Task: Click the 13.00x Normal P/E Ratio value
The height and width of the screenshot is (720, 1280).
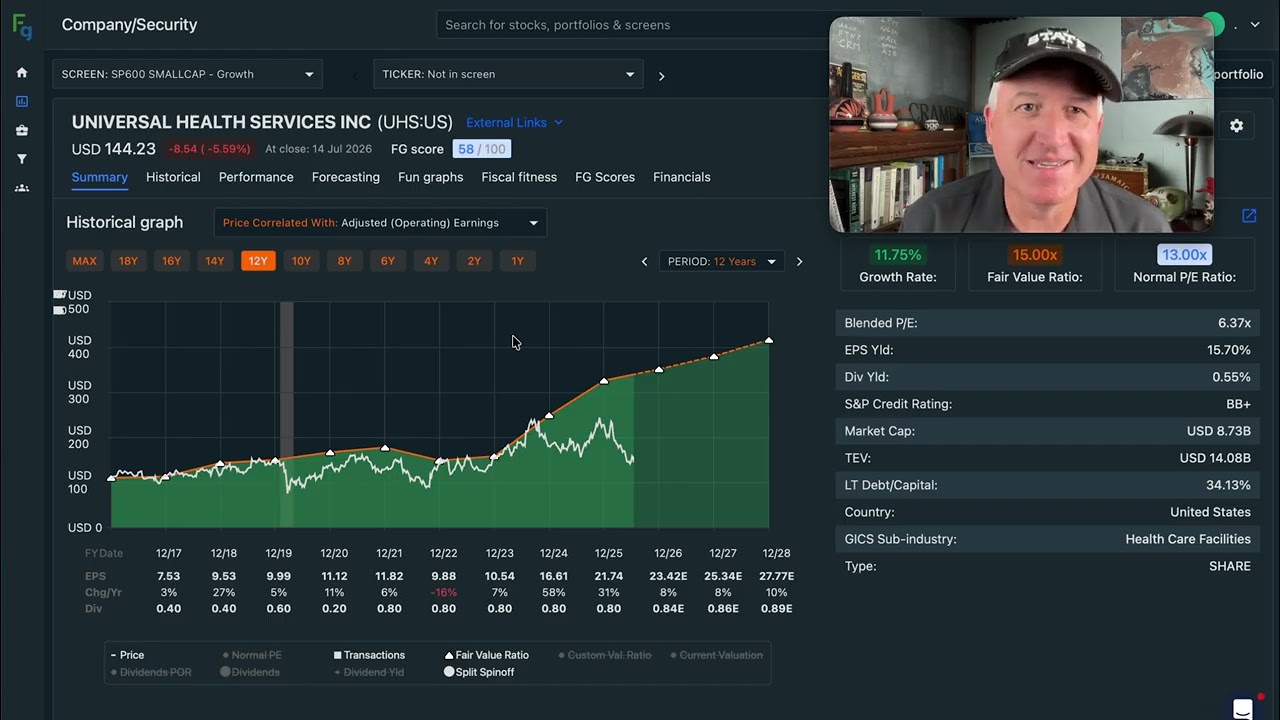Action: (x=1184, y=255)
